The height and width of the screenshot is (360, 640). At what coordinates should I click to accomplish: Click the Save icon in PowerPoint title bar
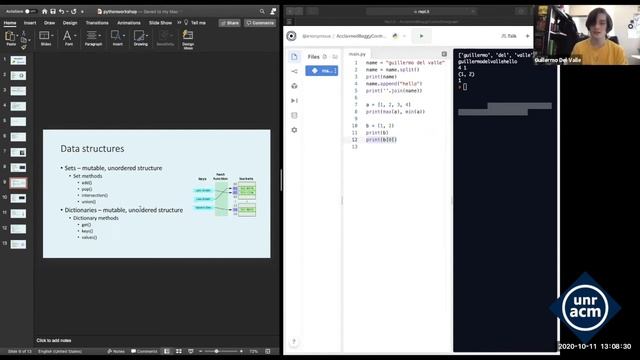(53, 11)
